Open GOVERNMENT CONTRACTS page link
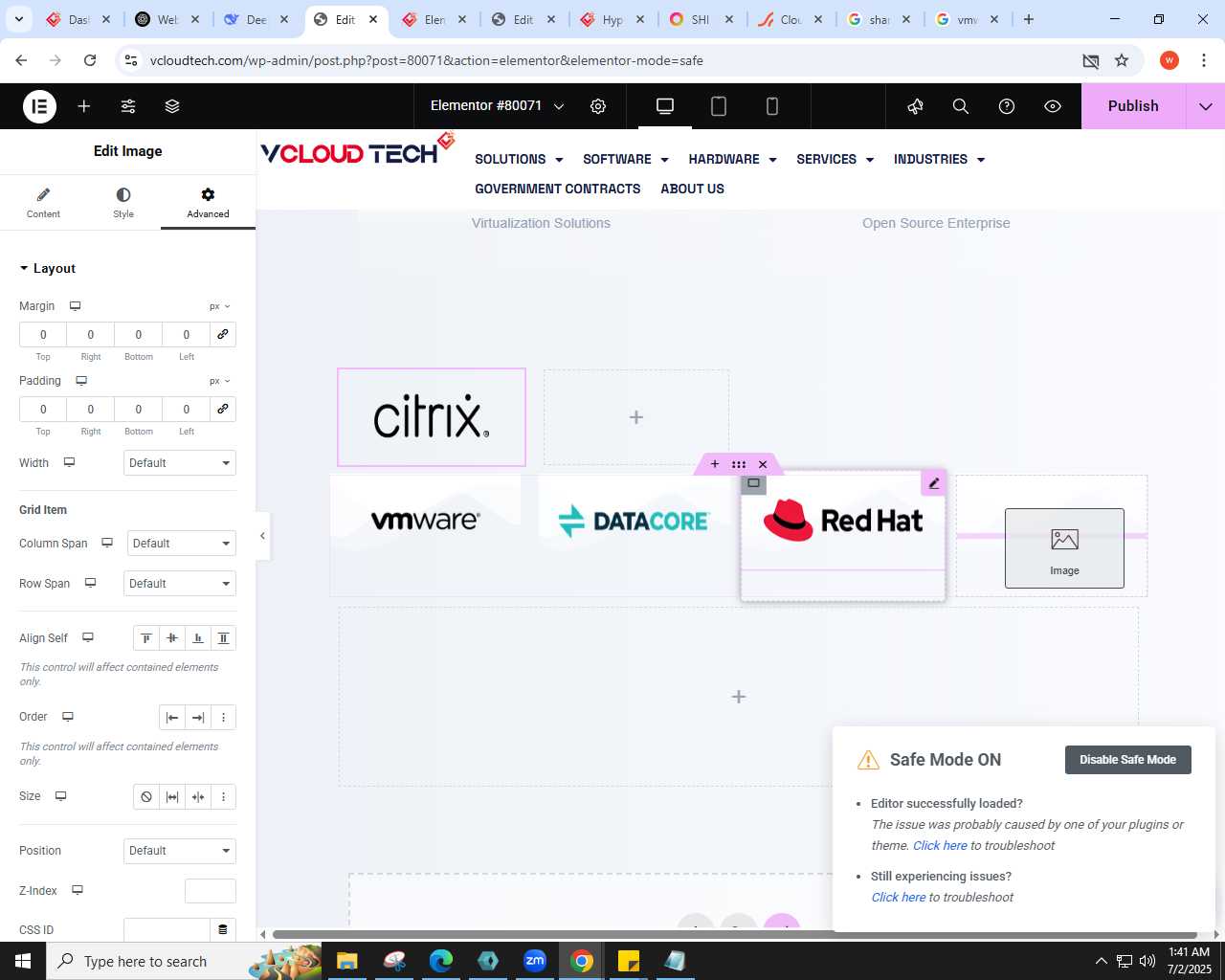Image resolution: width=1225 pixels, height=980 pixels. (558, 189)
